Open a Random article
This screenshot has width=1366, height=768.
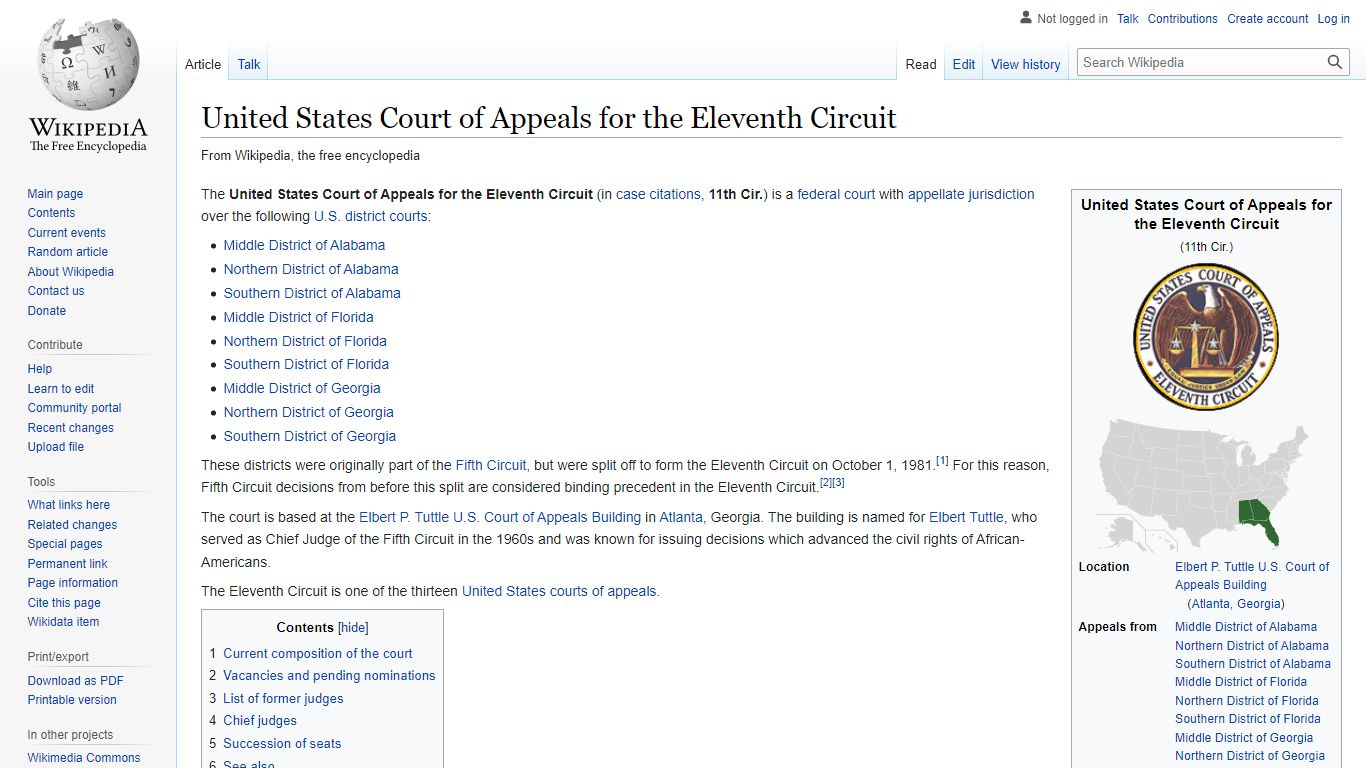coord(68,252)
